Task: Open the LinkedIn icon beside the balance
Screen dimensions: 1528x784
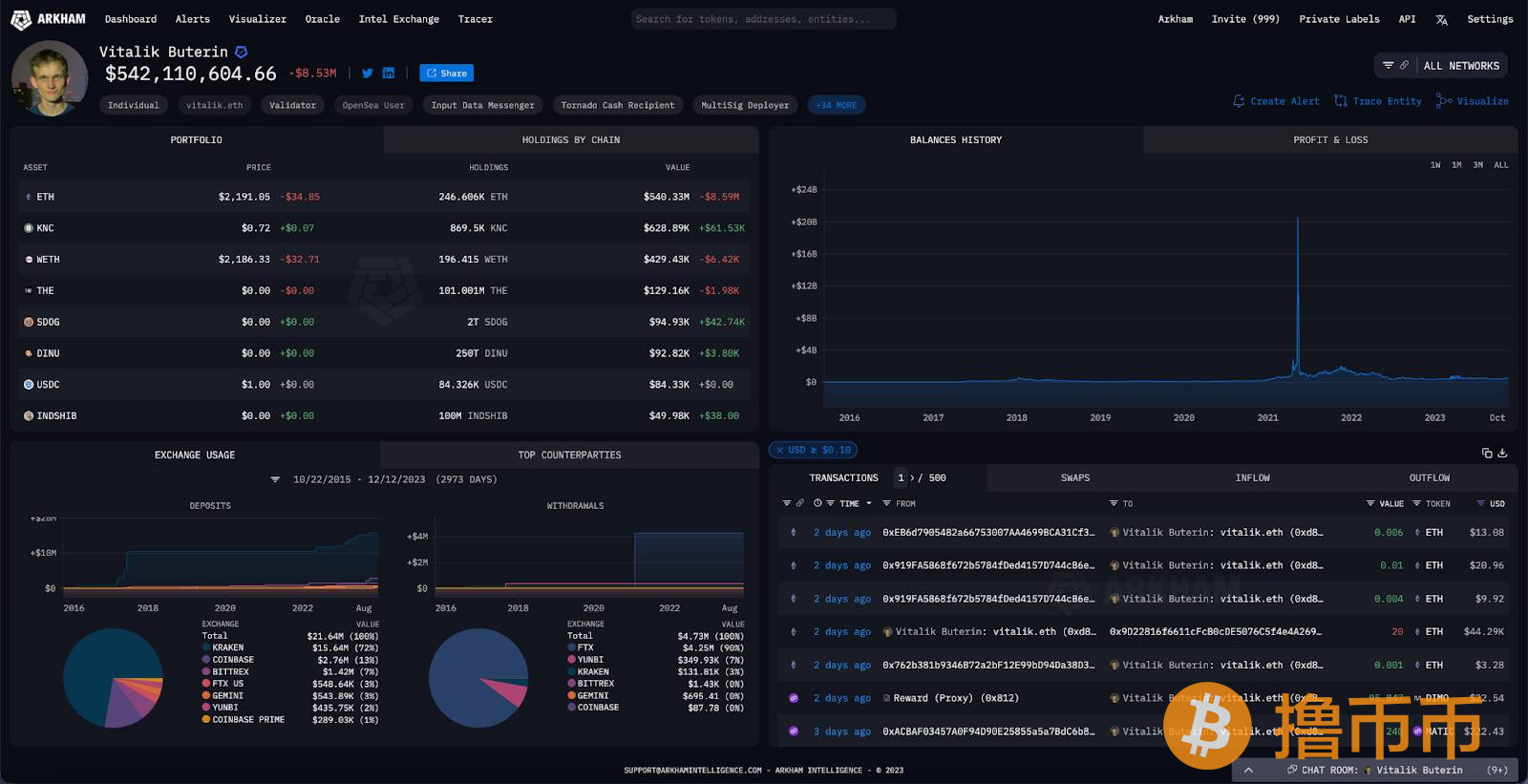Action: 389,73
